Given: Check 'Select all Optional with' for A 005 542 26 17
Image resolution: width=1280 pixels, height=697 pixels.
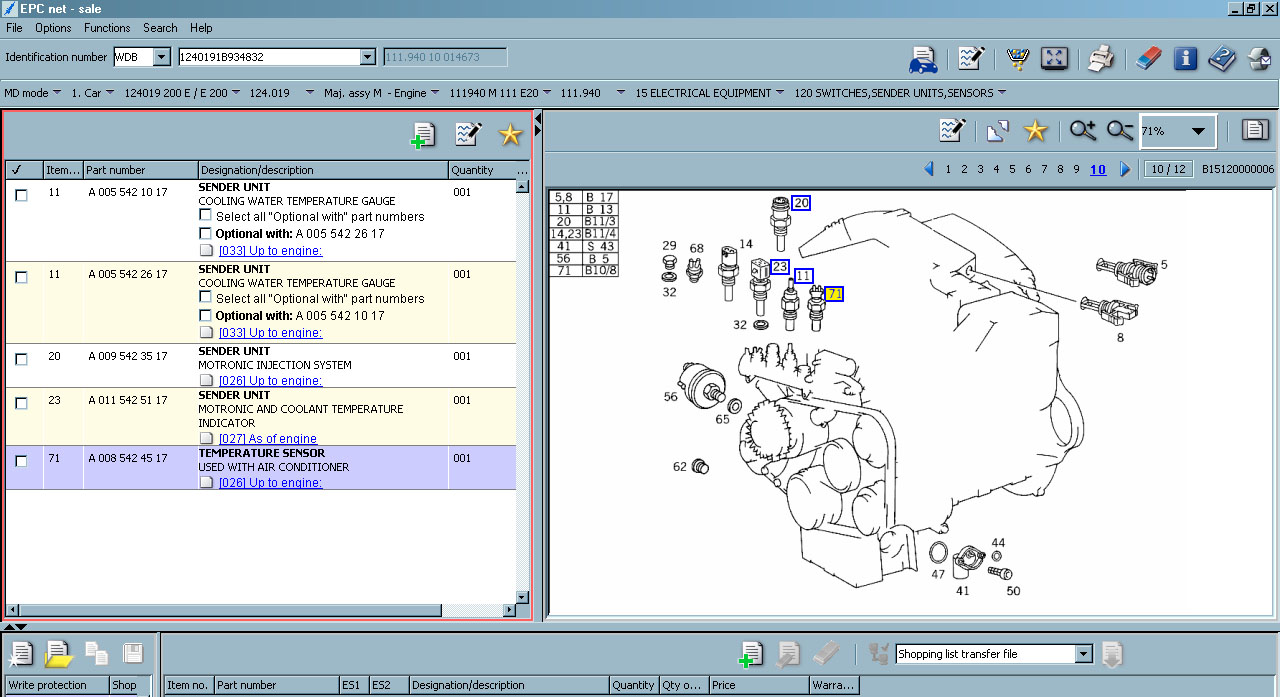Looking at the screenshot, I should [x=205, y=297].
